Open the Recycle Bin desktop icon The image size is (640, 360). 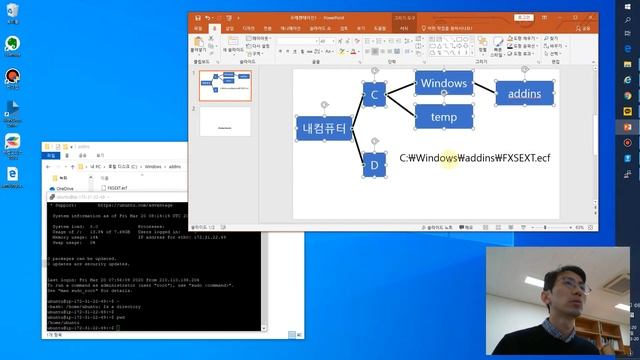(x=13, y=13)
